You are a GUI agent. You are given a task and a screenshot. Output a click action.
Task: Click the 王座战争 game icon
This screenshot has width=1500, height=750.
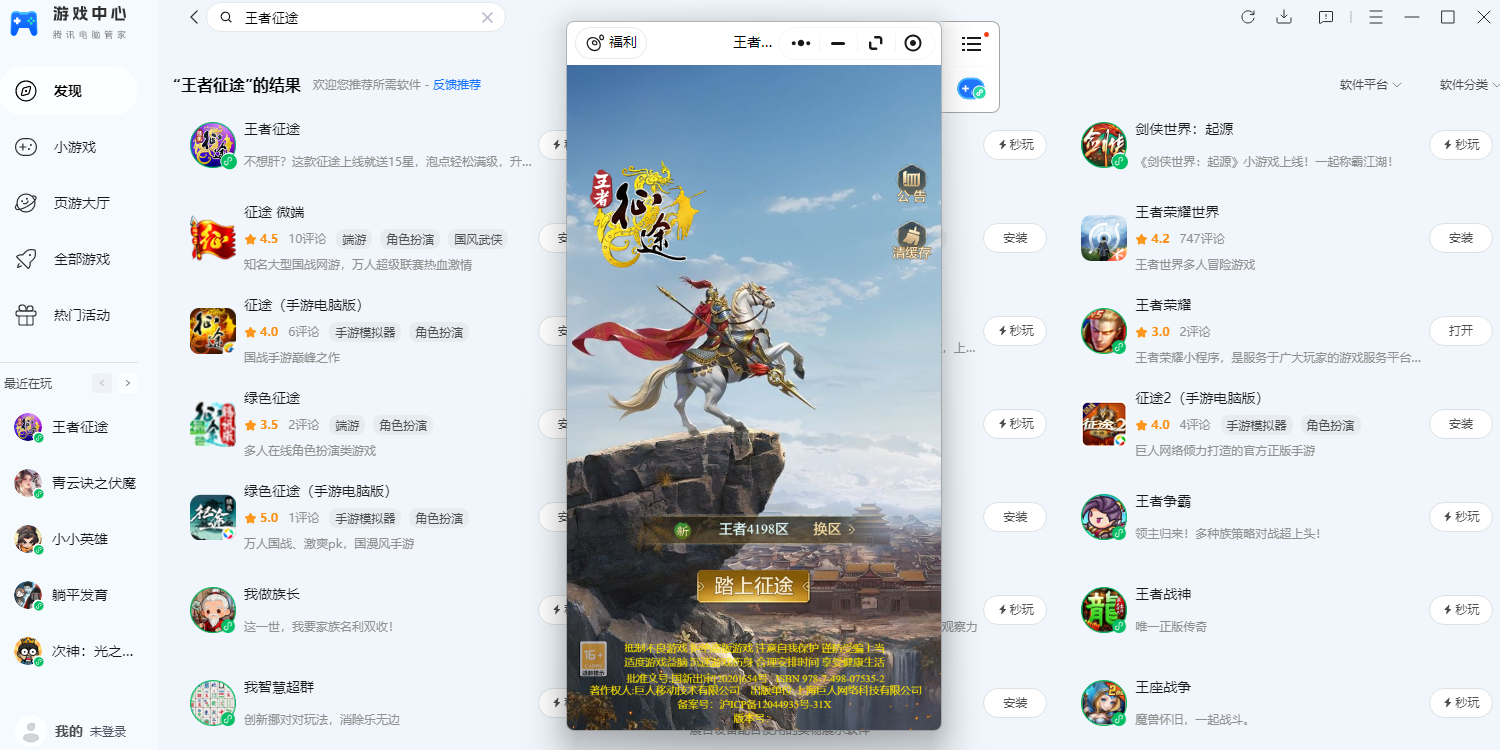tap(1104, 703)
